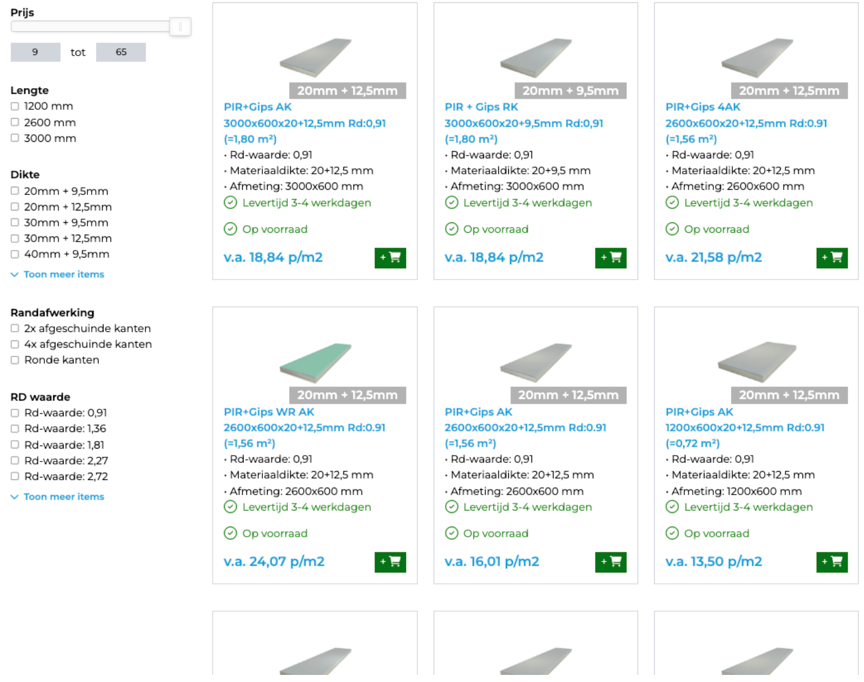Click PIR+Gips 4AK product image
The image size is (864, 682).
click(x=757, y=57)
